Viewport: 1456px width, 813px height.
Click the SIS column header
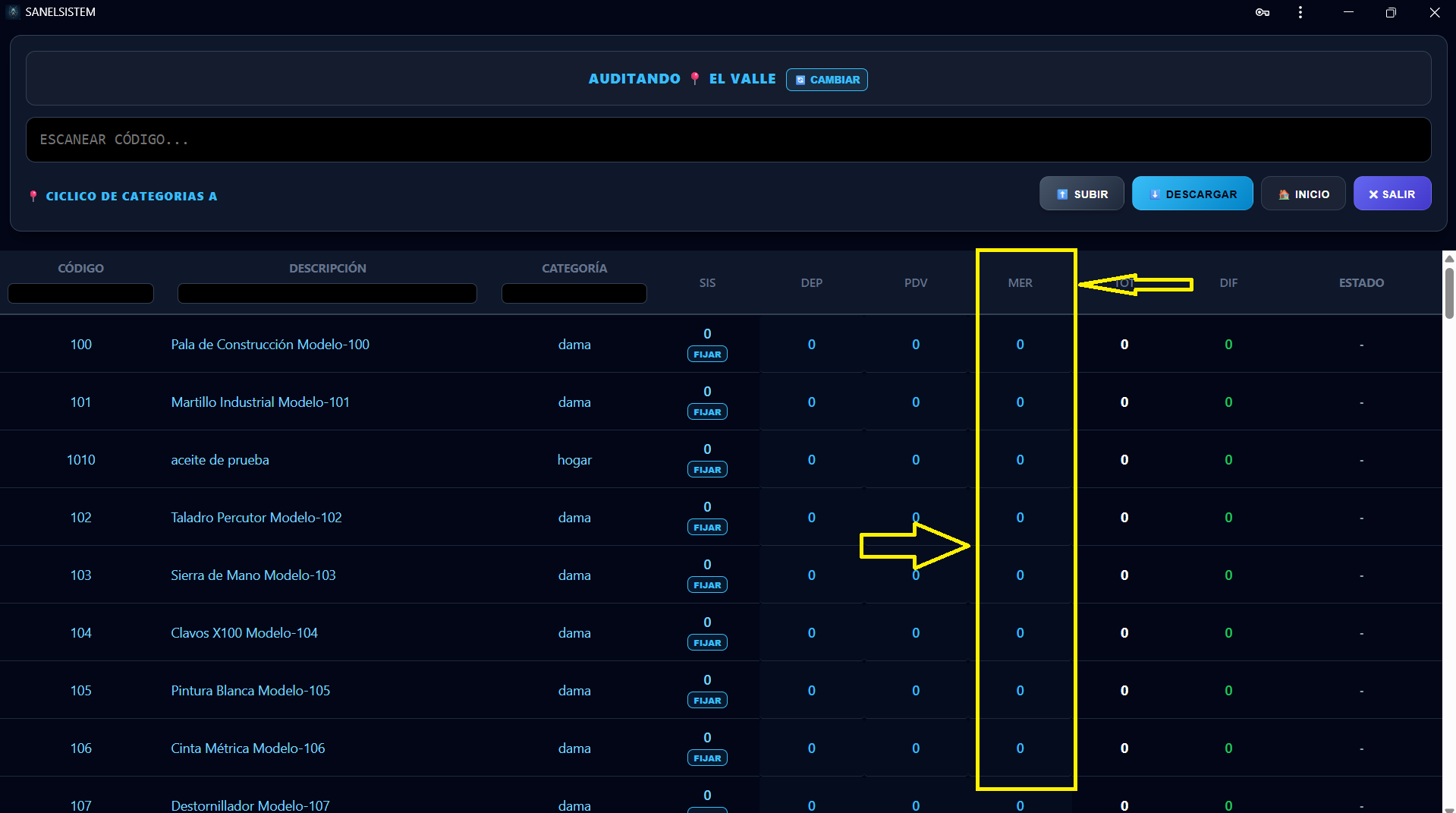click(707, 283)
